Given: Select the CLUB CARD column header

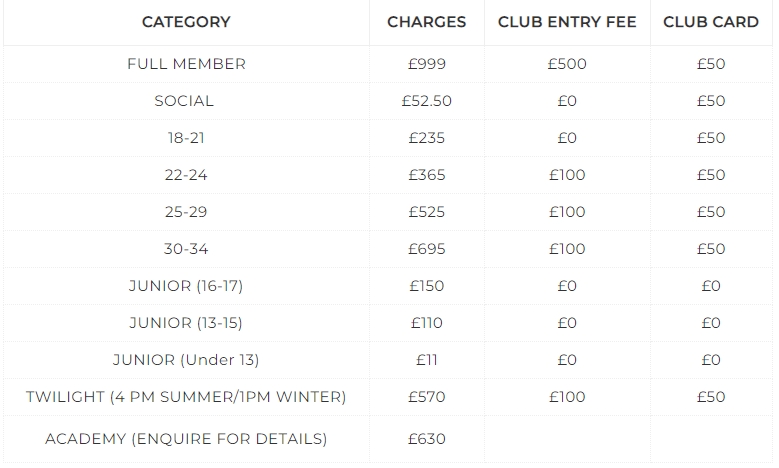Looking at the screenshot, I should (711, 22).
